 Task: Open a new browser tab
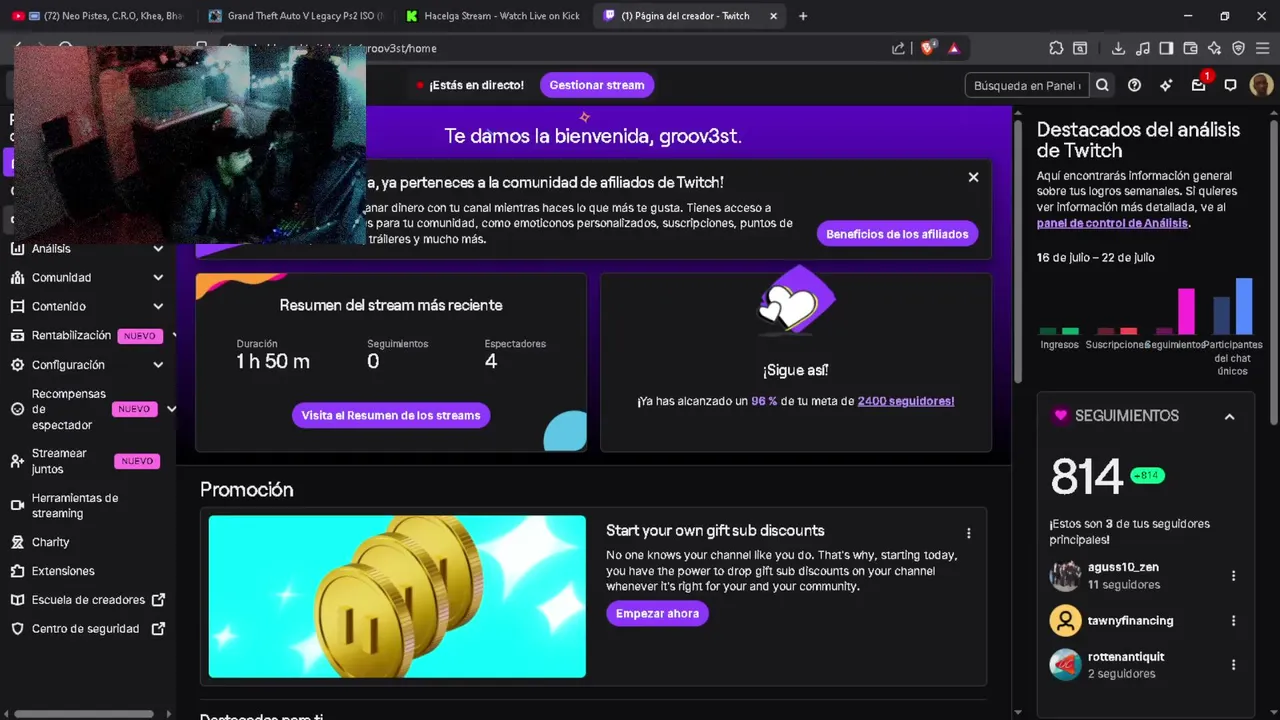pyautogui.click(x=803, y=16)
